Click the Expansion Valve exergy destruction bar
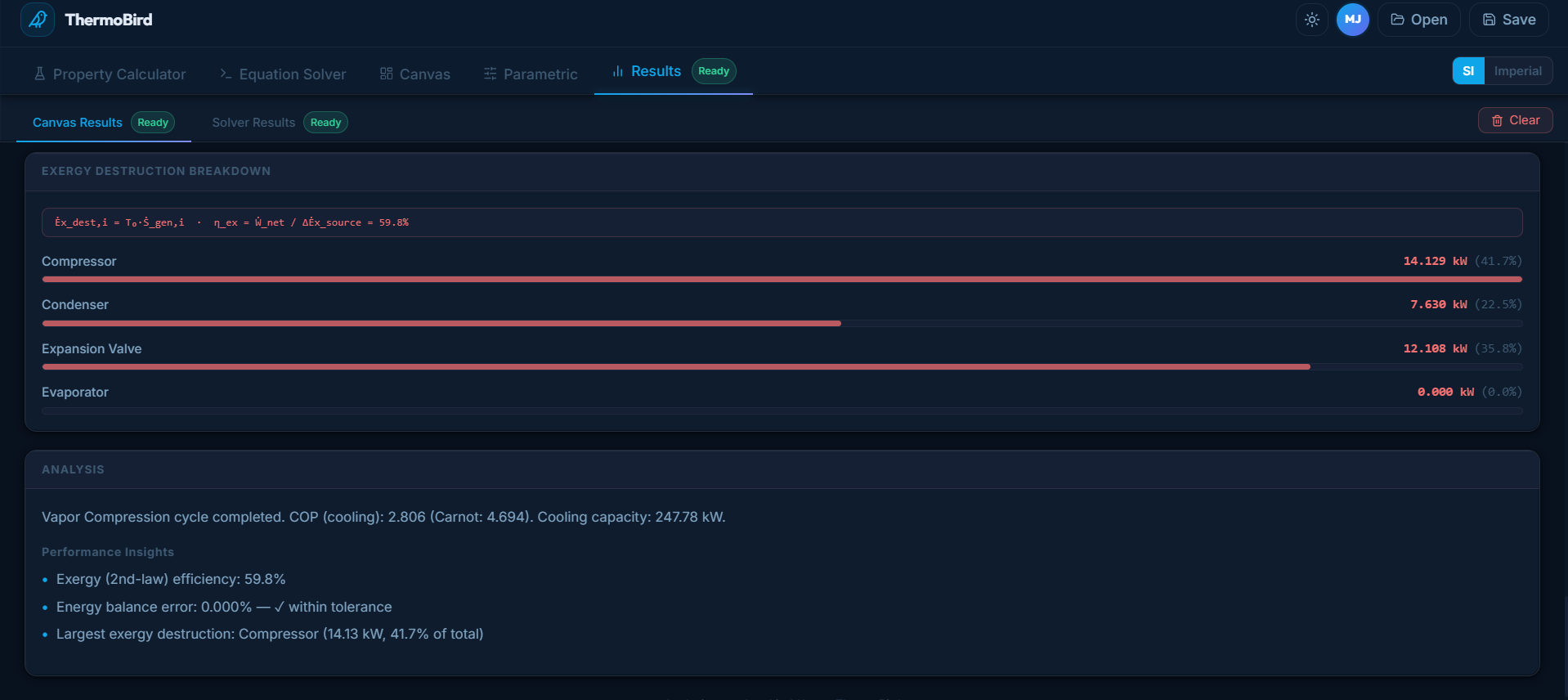Image resolution: width=1568 pixels, height=700 pixels. tap(782, 367)
